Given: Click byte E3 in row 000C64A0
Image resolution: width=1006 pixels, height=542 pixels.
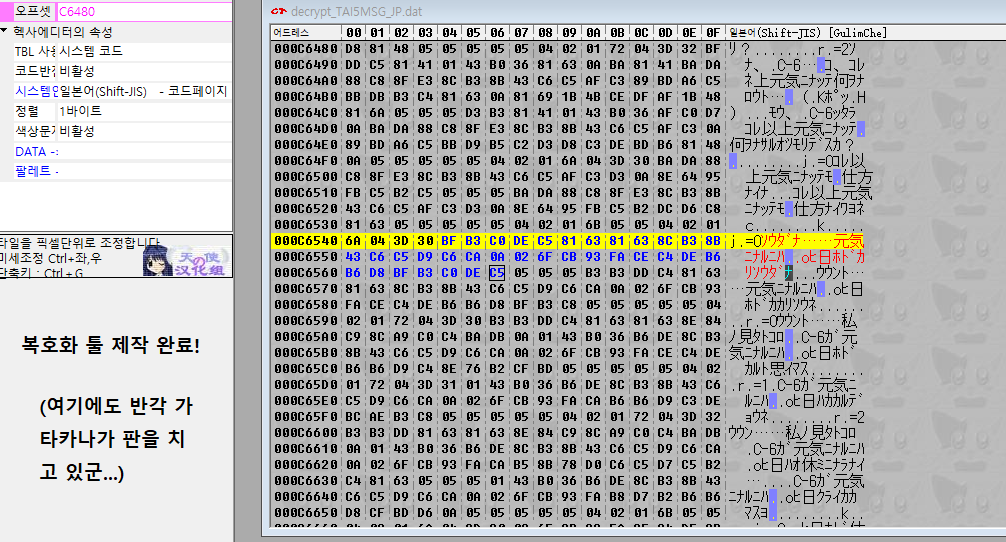Looking at the screenshot, I should (425, 81).
